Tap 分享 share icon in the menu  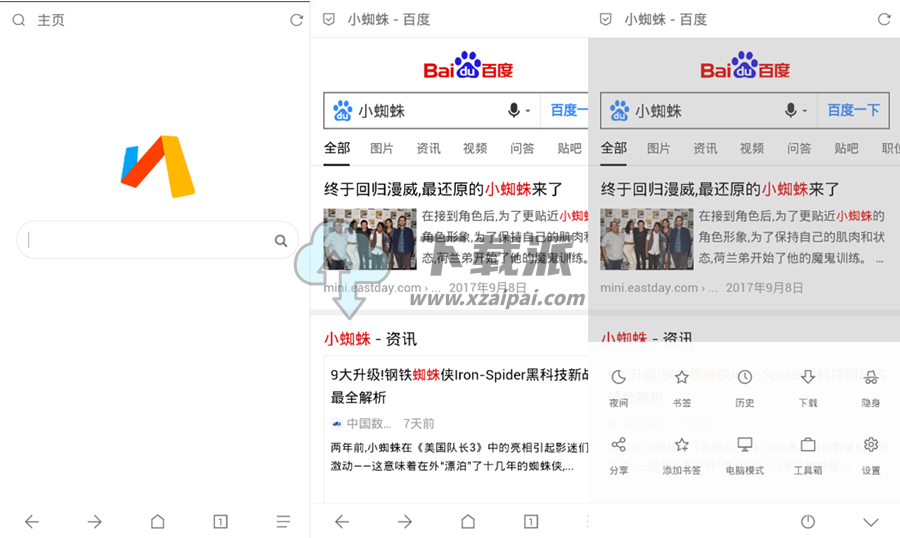618,455
